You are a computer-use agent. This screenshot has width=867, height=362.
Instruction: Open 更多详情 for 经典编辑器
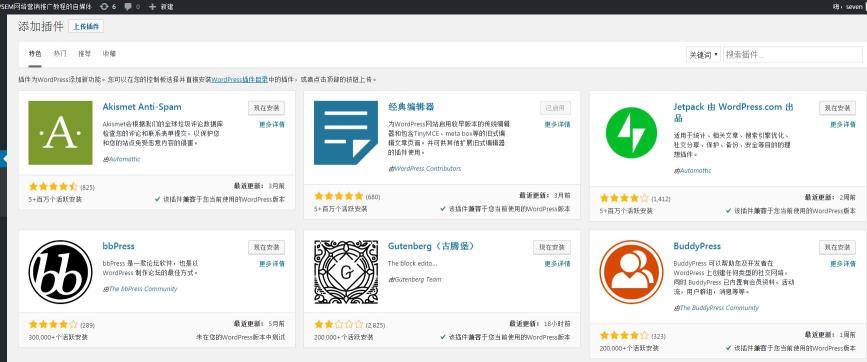[x=557, y=124]
